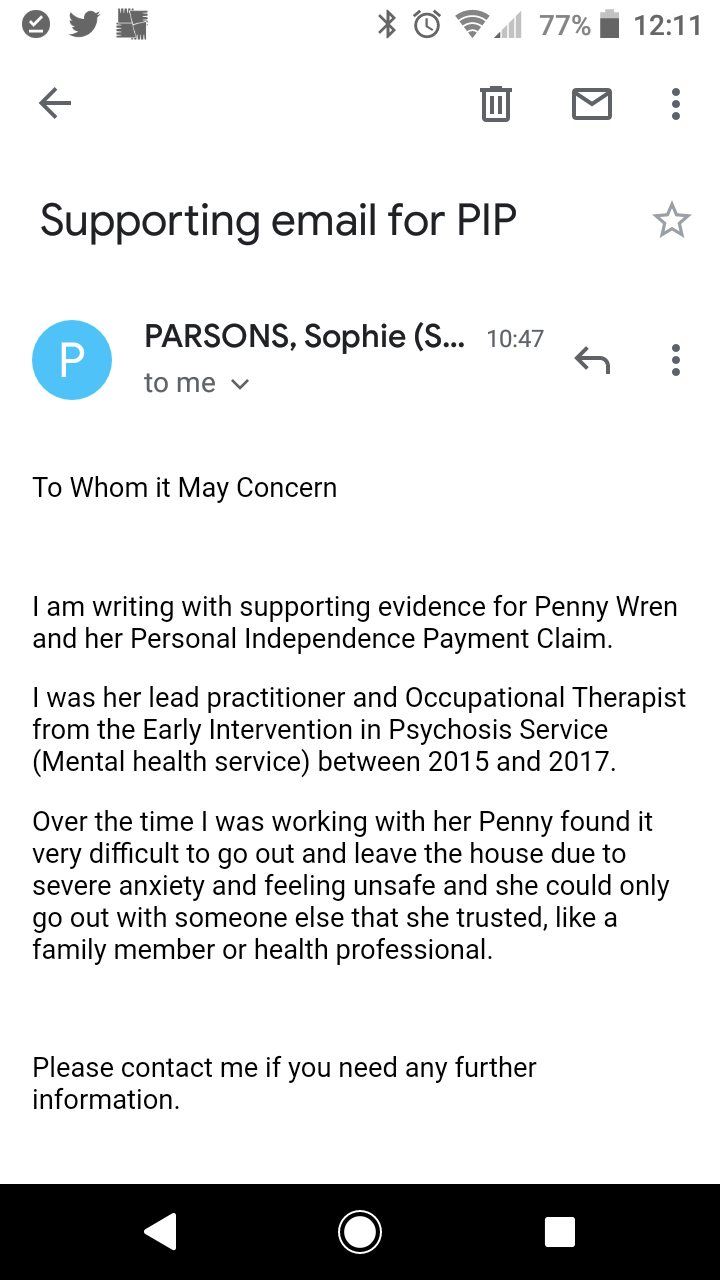Open the Twitter notification in the status bar

pyautogui.click(x=84, y=25)
